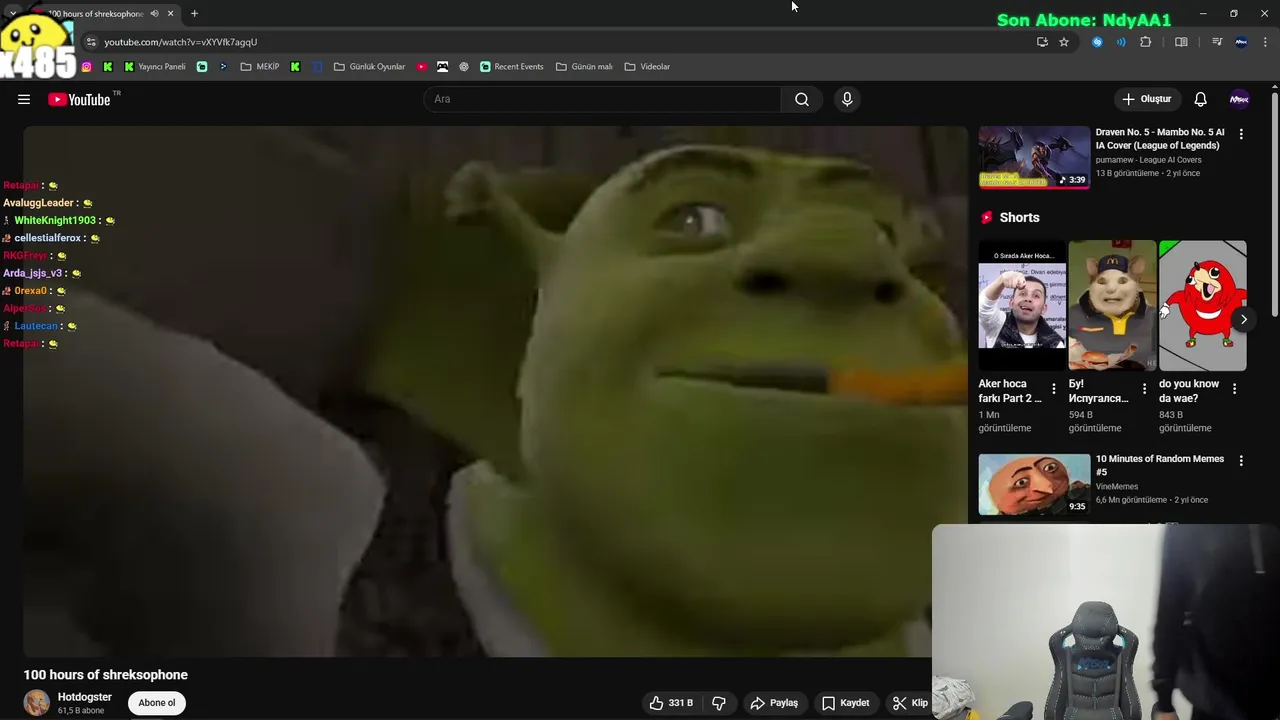Focus the Ara search input field
The height and width of the screenshot is (720, 1280).
click(602, 99)
